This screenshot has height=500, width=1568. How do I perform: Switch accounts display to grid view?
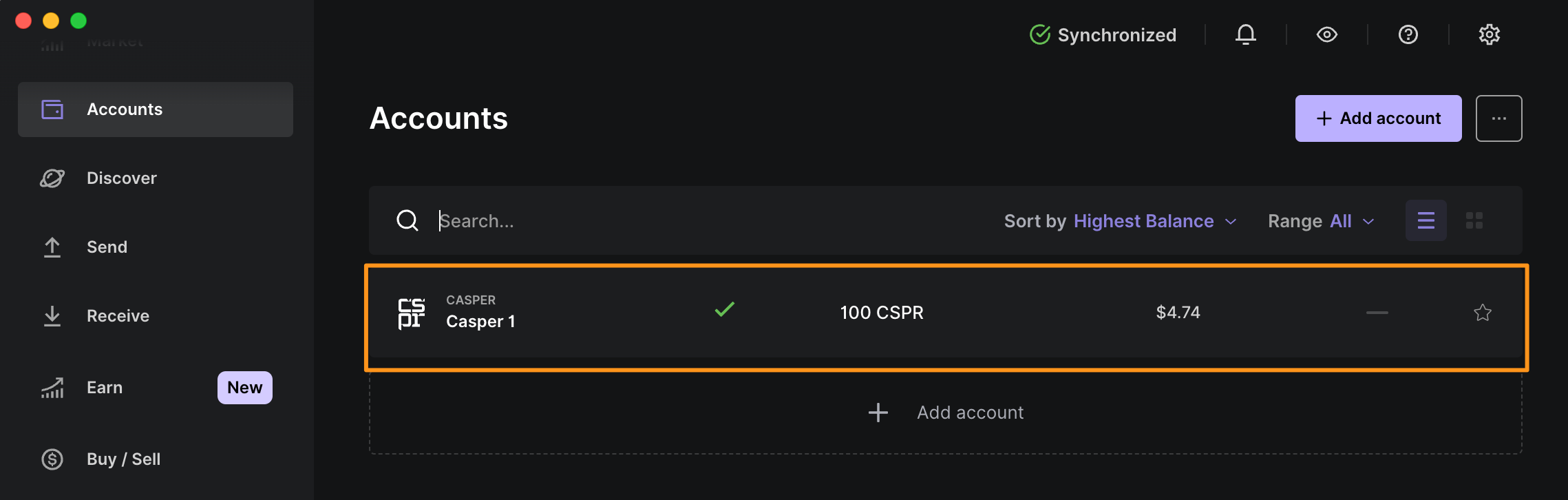(1474, 220)
